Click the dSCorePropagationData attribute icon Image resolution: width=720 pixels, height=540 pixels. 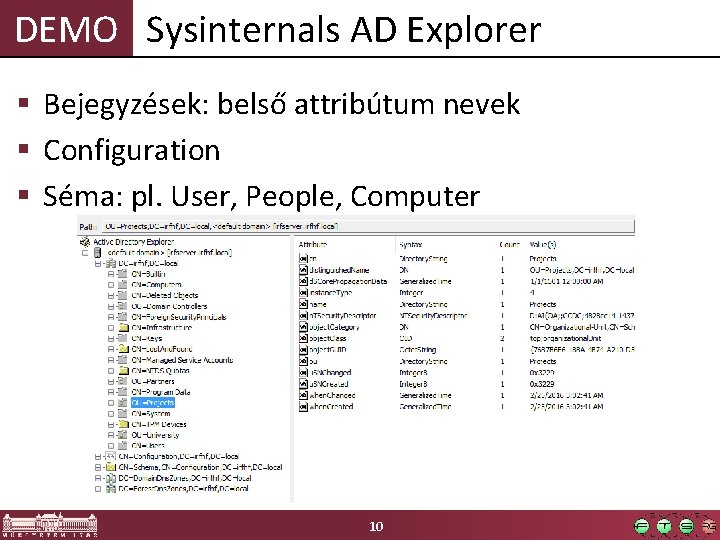tap(303, 281)
